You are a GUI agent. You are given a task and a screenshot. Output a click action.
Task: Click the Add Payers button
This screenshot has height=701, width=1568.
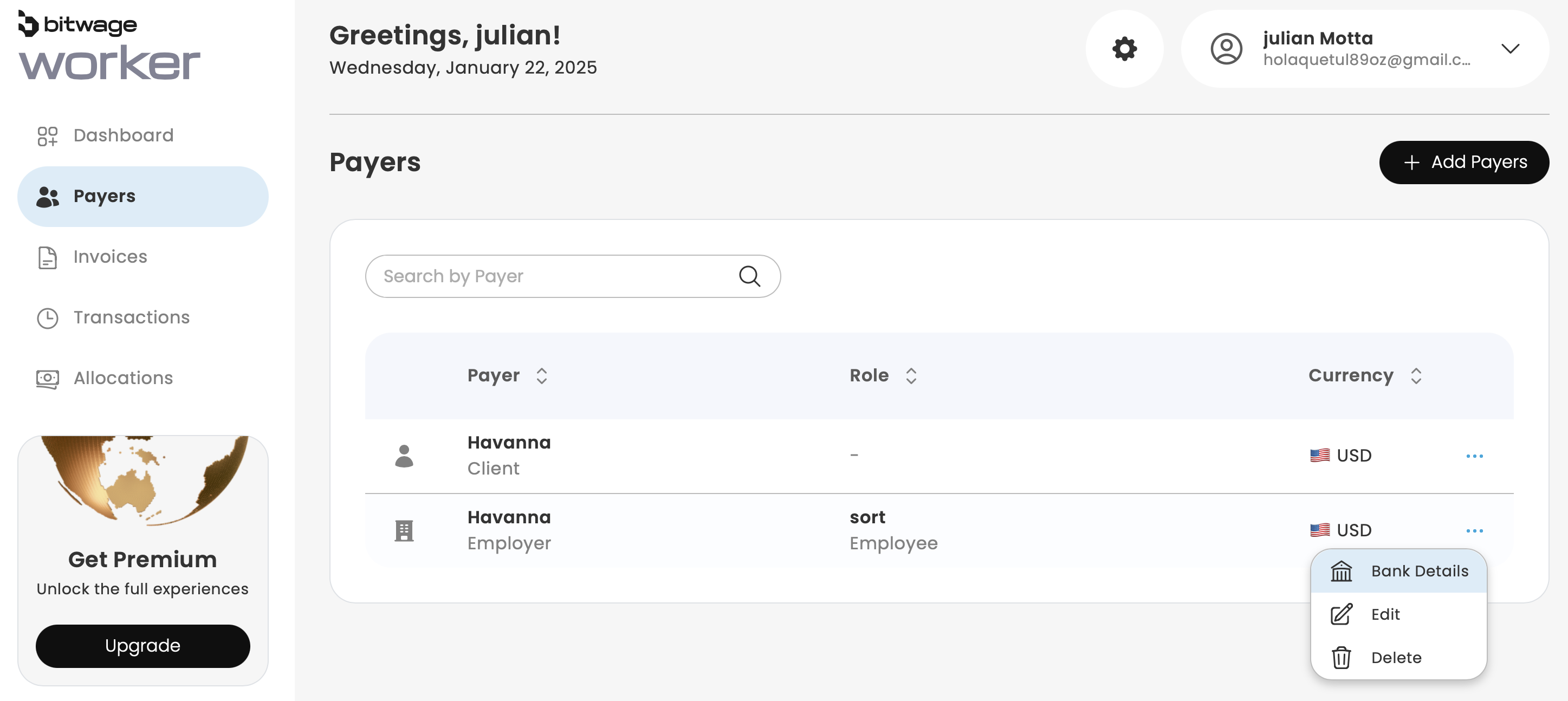click(x=1463, y=163)
